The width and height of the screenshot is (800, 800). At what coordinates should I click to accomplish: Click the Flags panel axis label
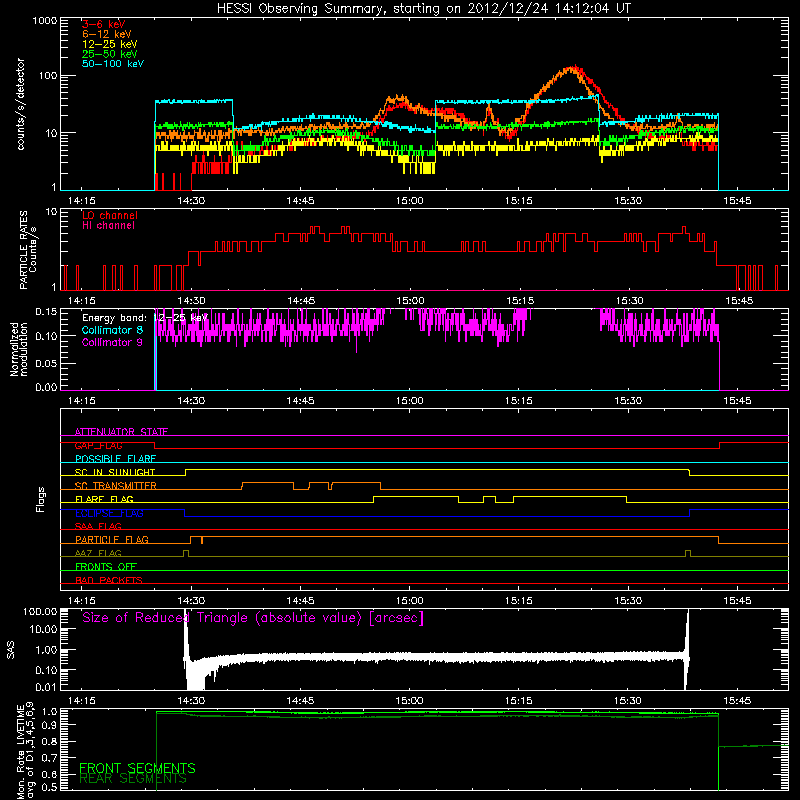point(40,499)
